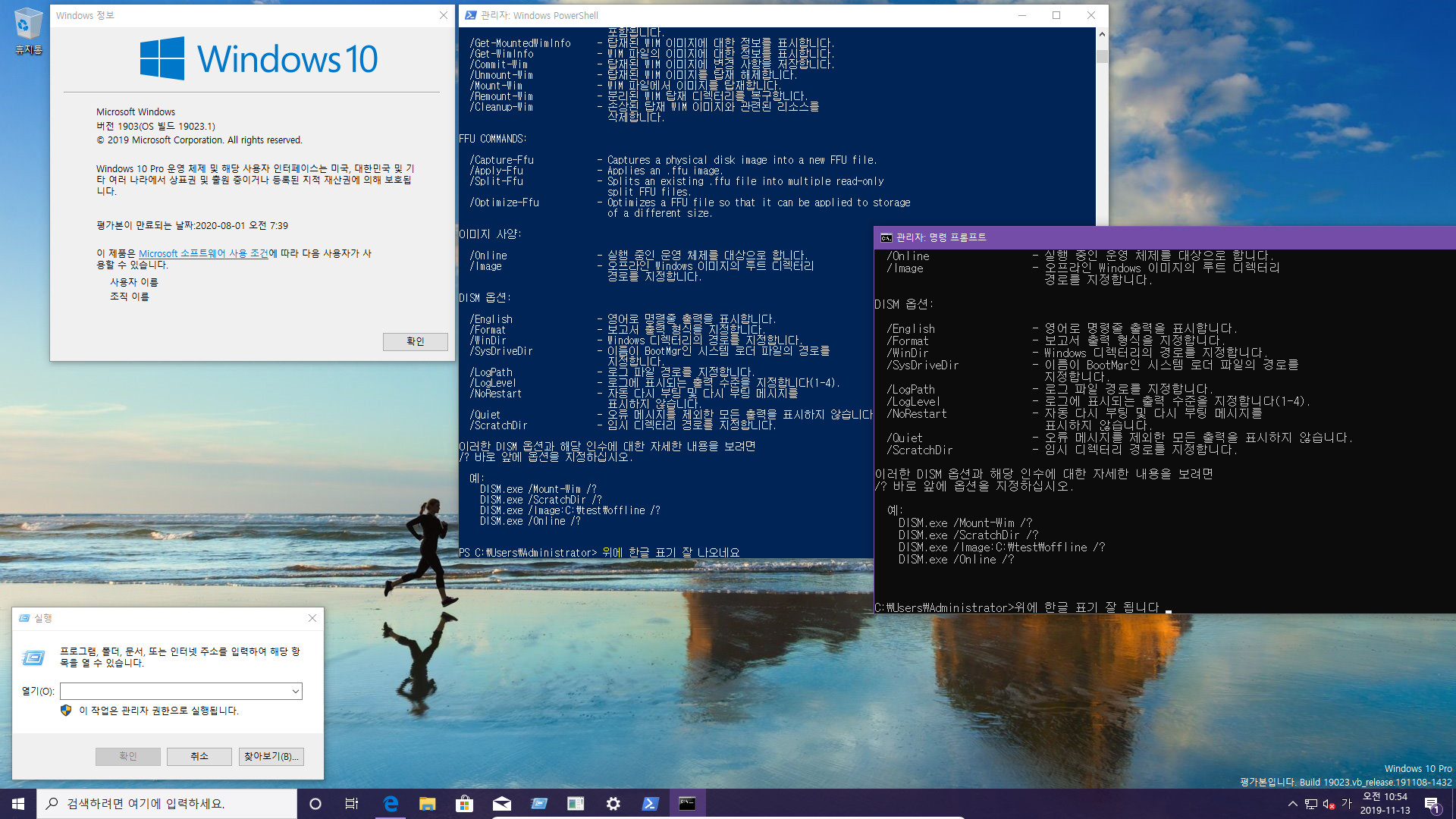The height and width of the screenshot is (819, 1456).
Task: Click the 조직 이름 label in Windows 정보
Action: pyautogui.click(x=130, y=297)
